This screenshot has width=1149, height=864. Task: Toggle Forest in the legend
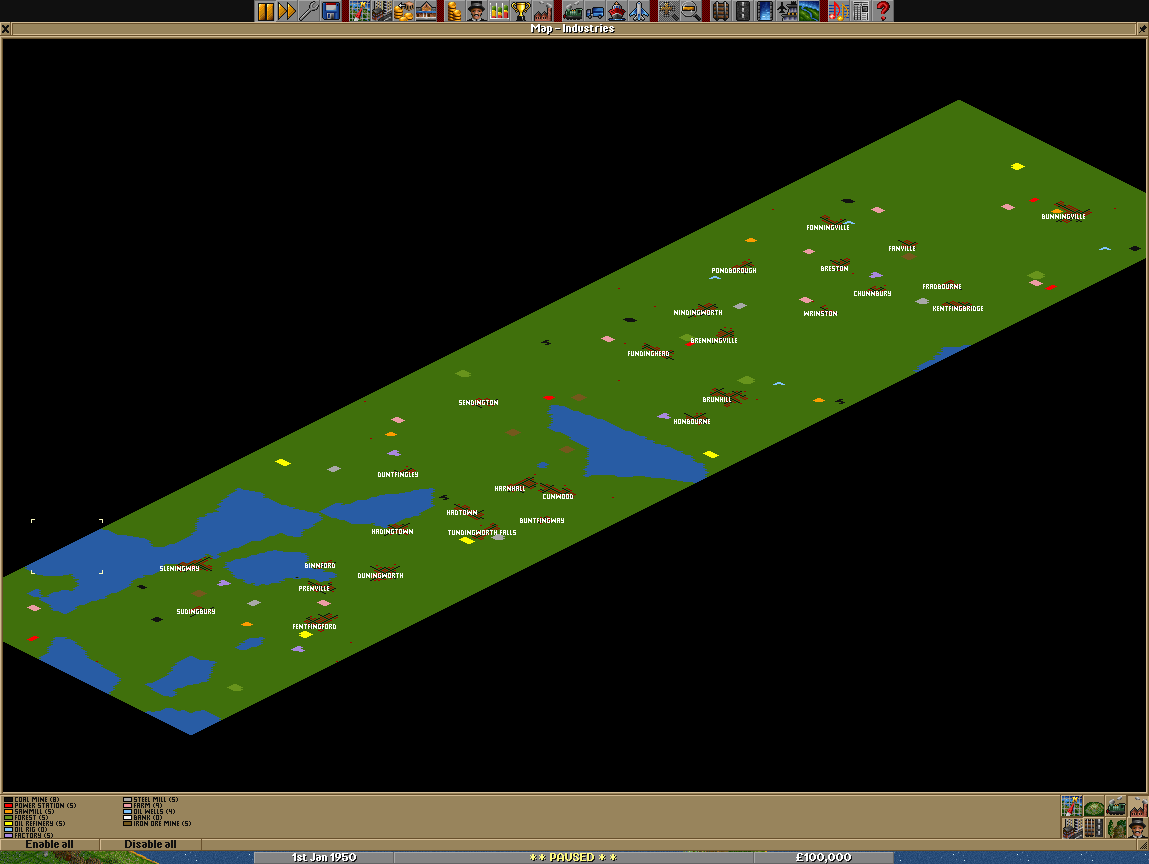(26, 817)
